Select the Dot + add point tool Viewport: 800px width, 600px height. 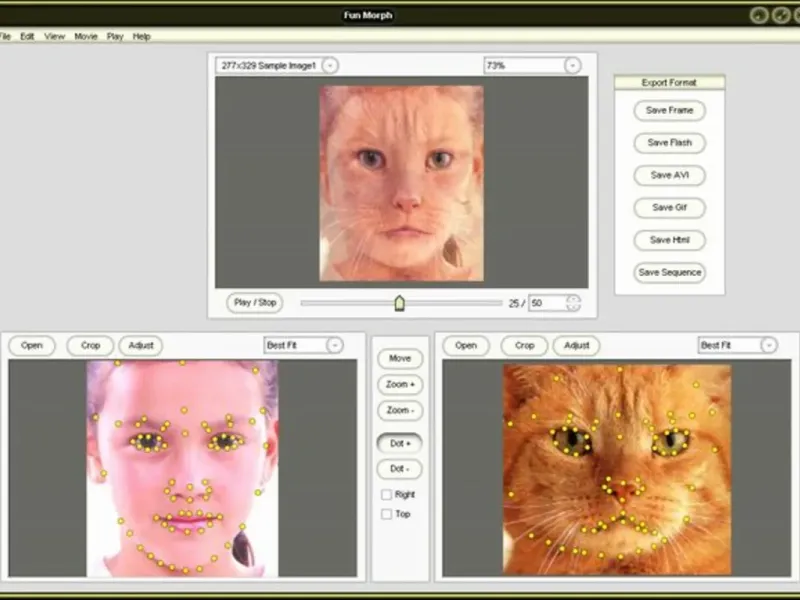(x=400, y=443)
